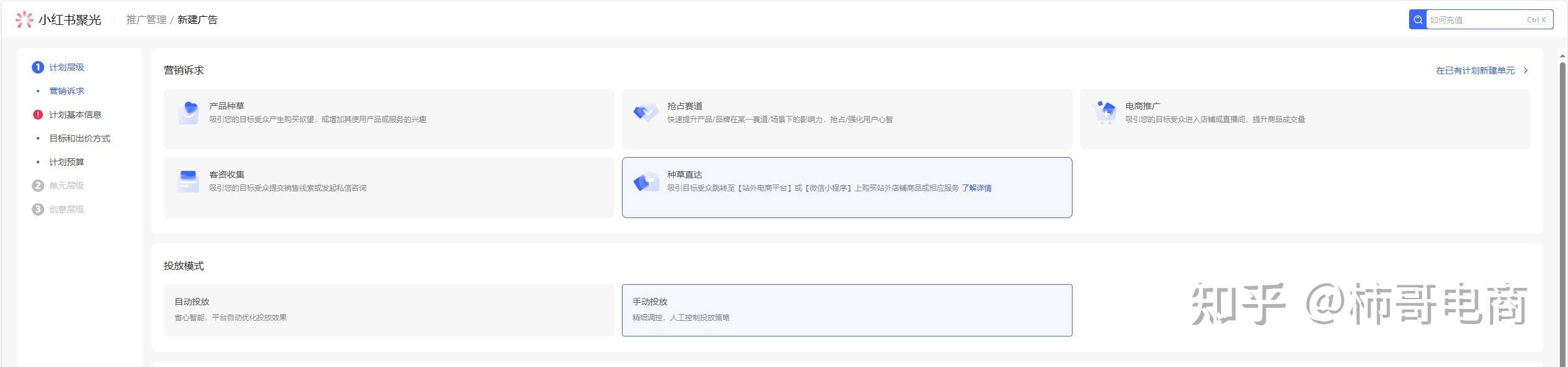1568x367 pixels.
Task: Click the 小红书聚光 logo icon
Action: click(25, 19)
